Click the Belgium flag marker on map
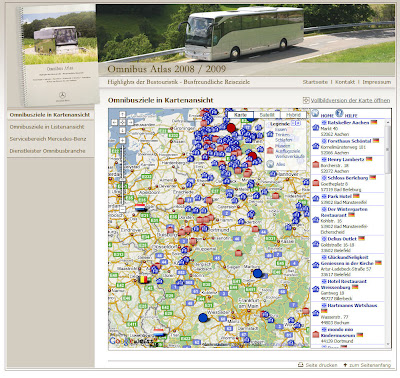Viewport: 400px width, 378px height. point(144,279)
